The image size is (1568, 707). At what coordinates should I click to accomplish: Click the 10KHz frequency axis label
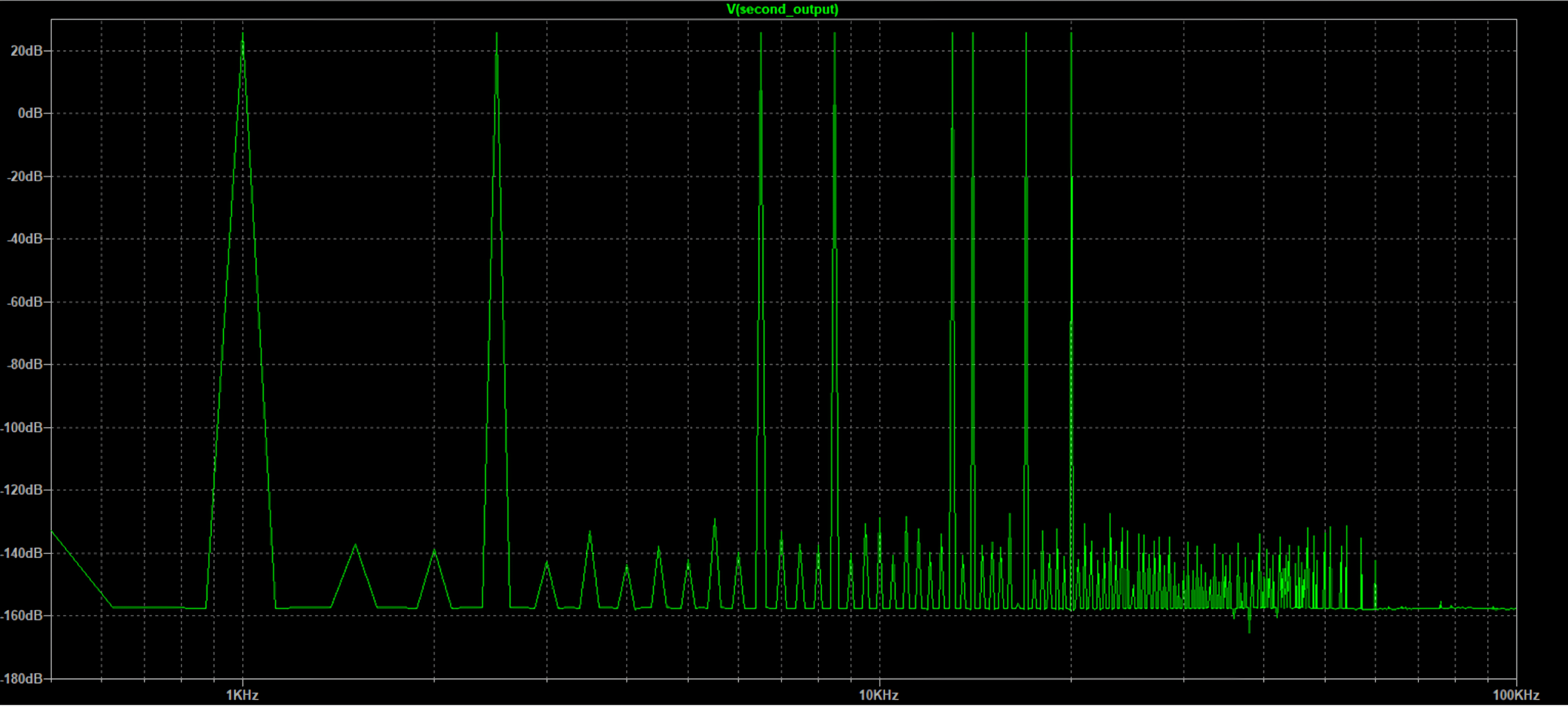879,696
